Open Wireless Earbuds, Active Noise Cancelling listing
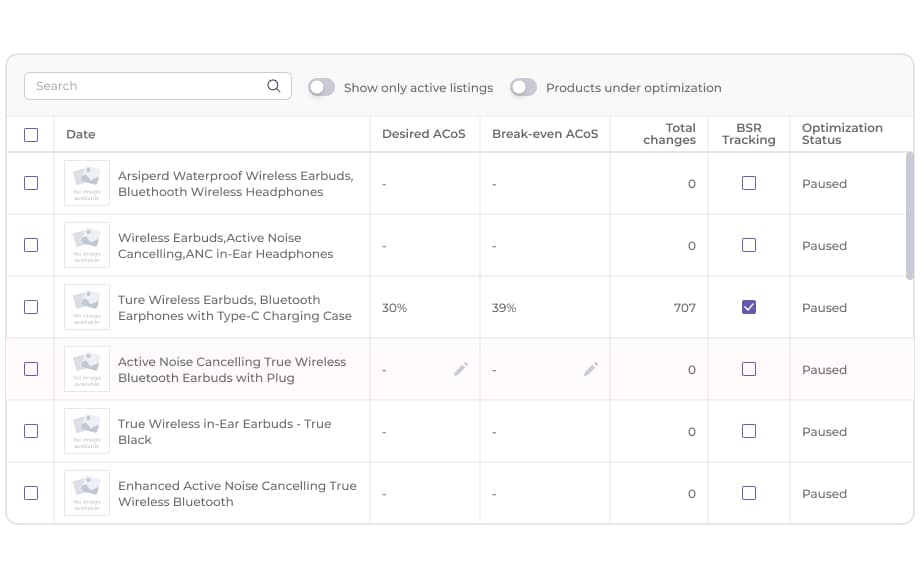 225,246
